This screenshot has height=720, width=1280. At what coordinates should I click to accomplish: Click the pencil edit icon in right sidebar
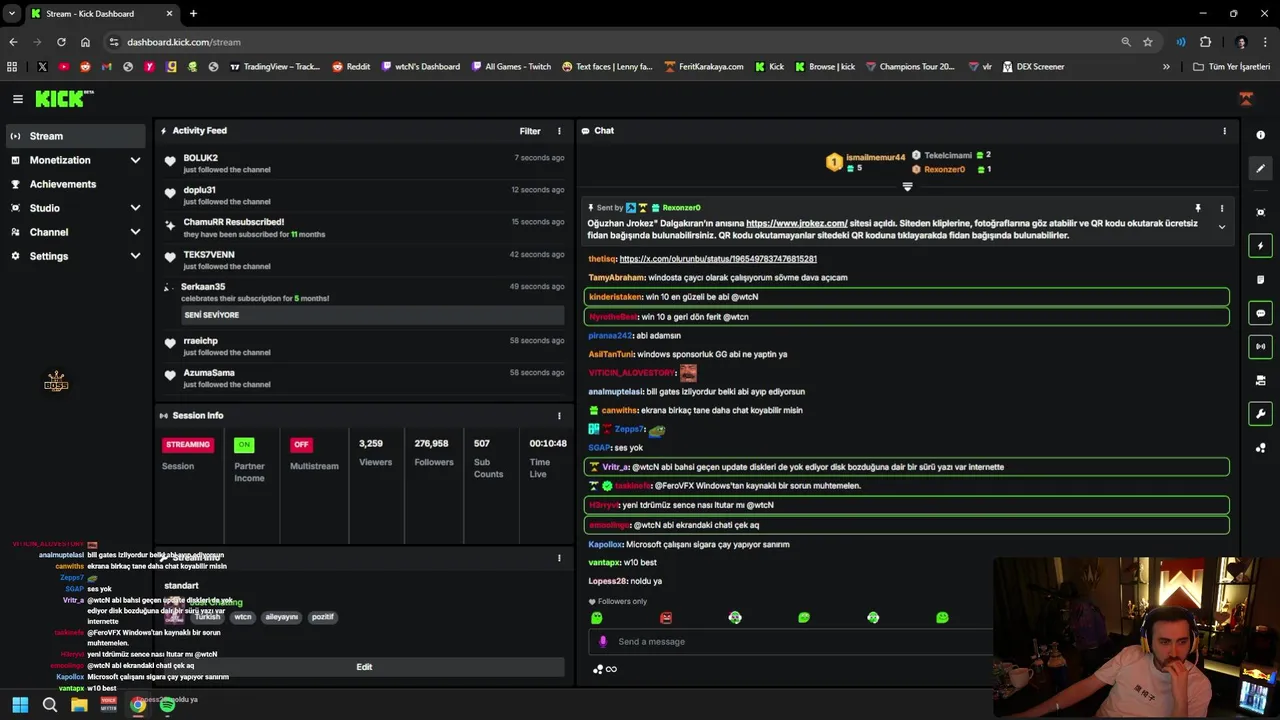[1260, 168]
